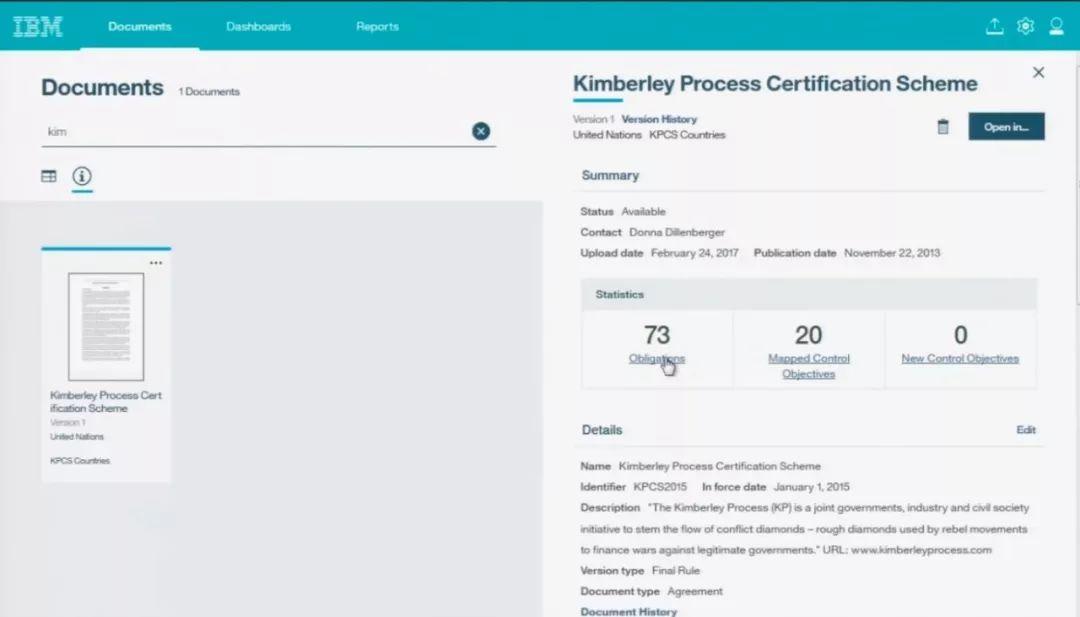Open the Mapped Control Objectives link
Viewport: 1080px width, 617px height.
coord(809,366)
